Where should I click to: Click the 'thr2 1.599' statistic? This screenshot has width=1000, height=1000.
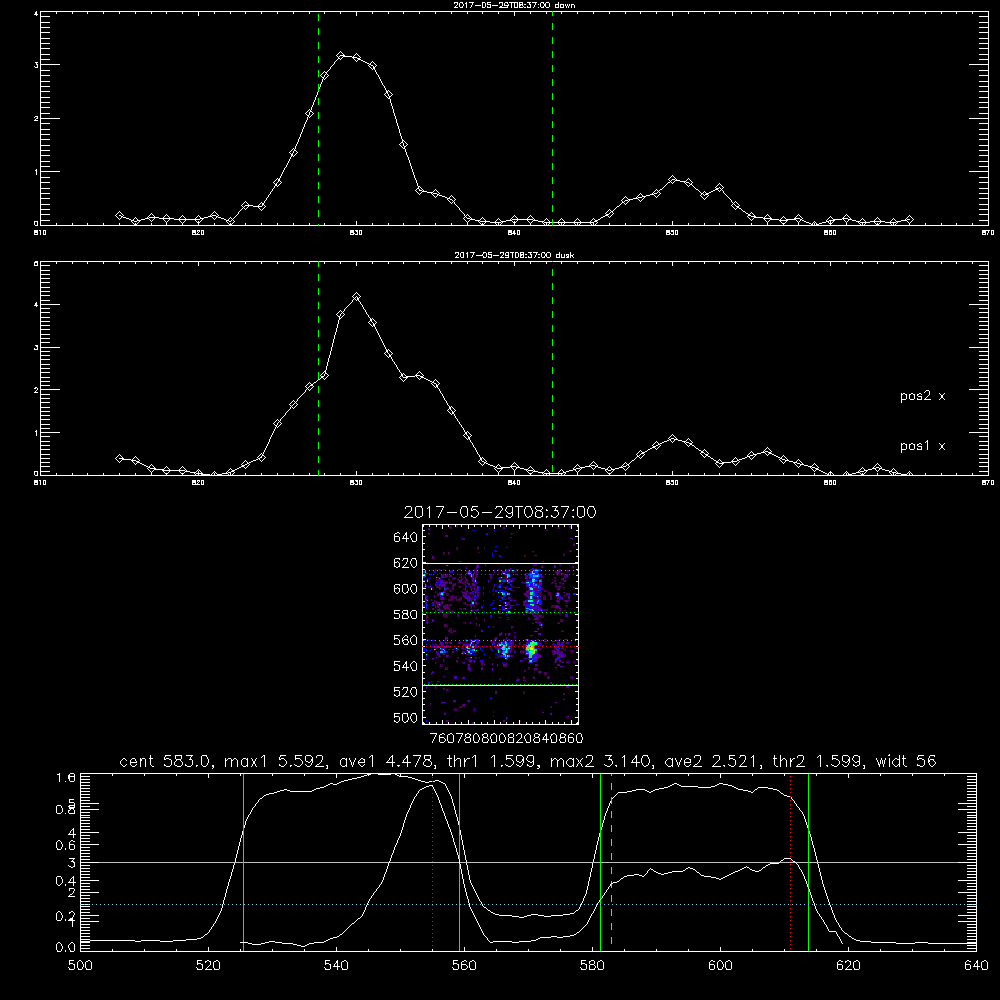[818, 761]
